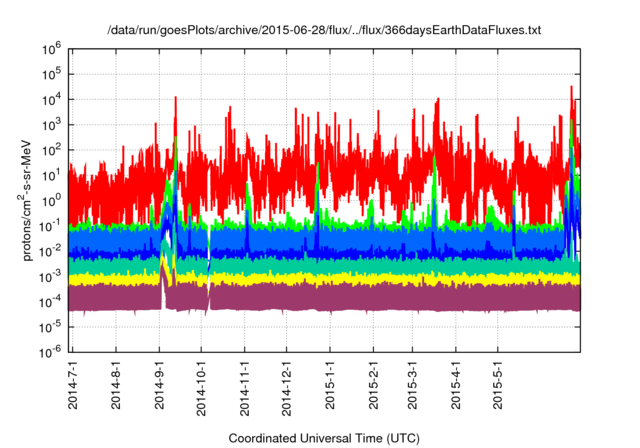The width and height of the screenshot is (640, 448).
Task: Select the 2014-7-1 date tick label
Action: (x=73, y=385)
